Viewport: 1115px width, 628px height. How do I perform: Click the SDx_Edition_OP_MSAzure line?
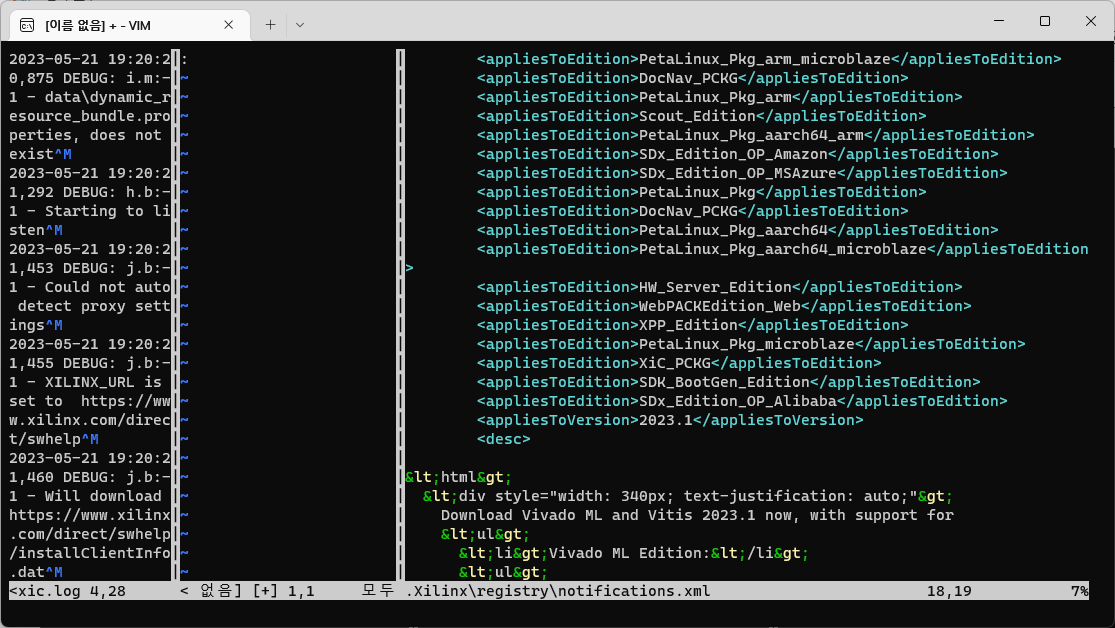[742, 173]
